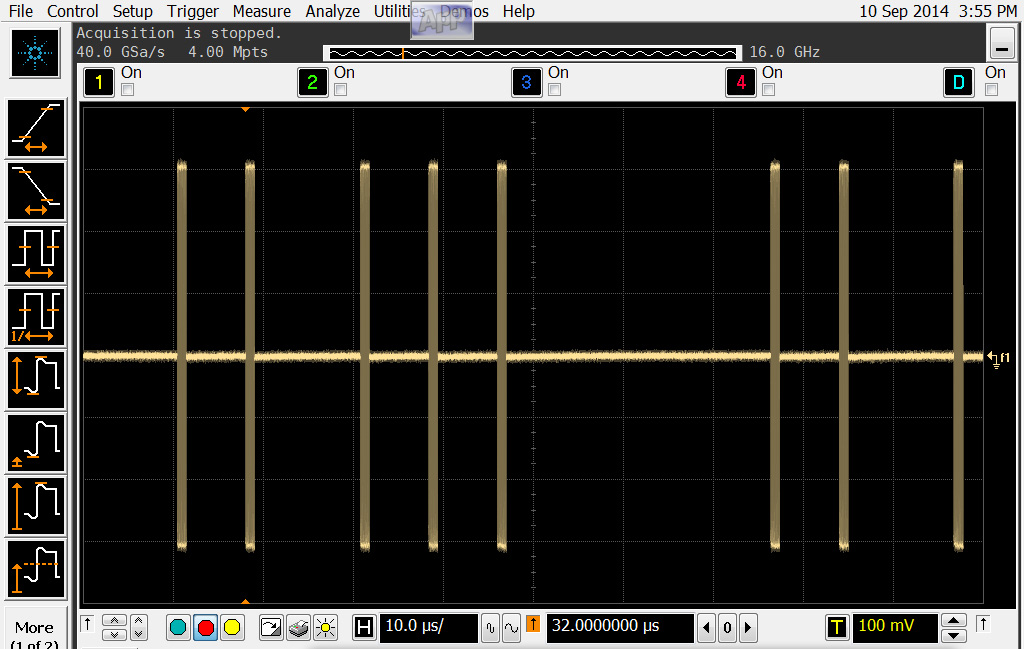Shift horizontal position left with arrow
This screenshot has width=1024, height=649.
coord(706,628)
